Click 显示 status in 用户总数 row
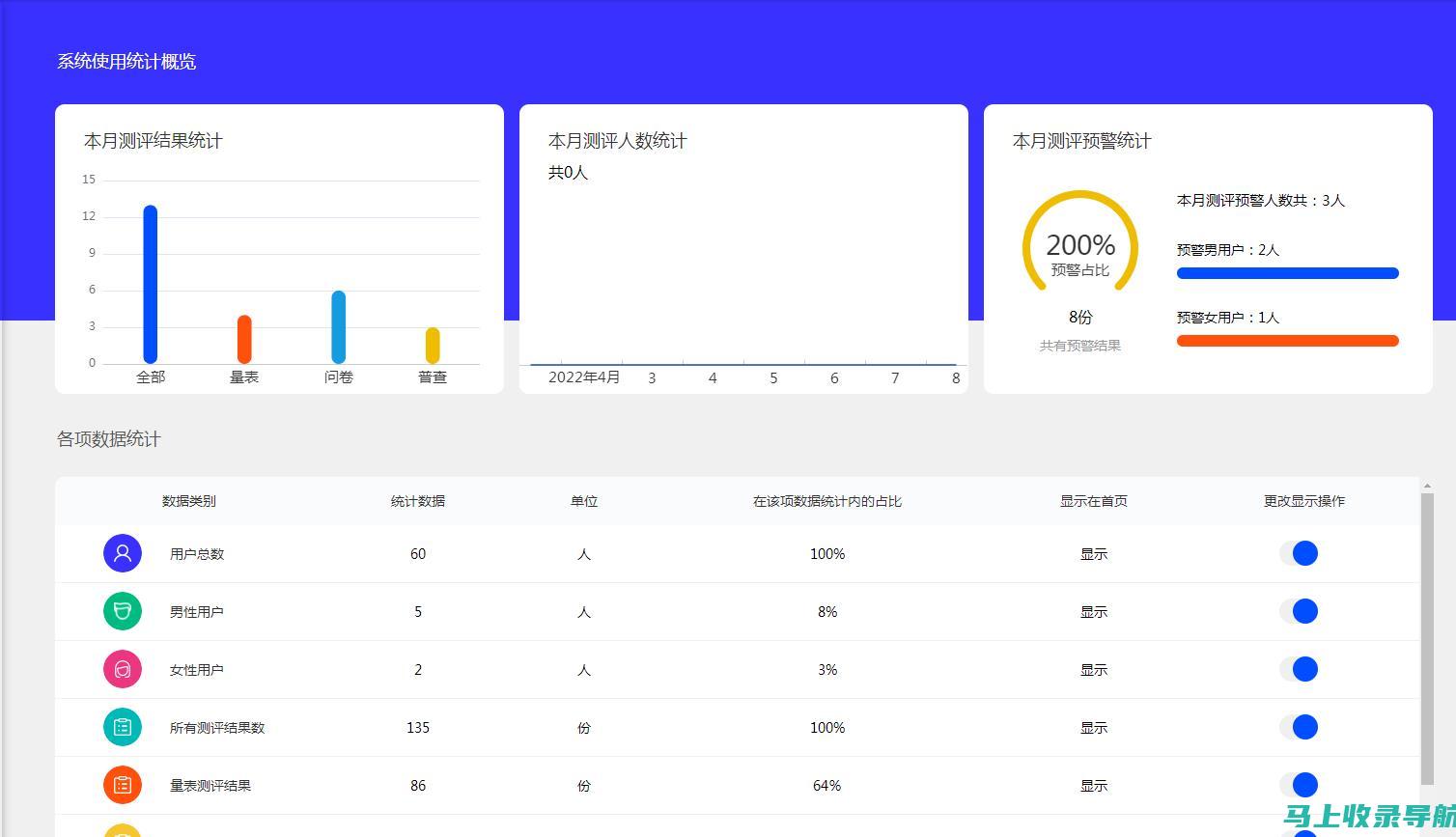Image resolution: width=1456 pixels, height=837 pixels. pos(1094,554)
